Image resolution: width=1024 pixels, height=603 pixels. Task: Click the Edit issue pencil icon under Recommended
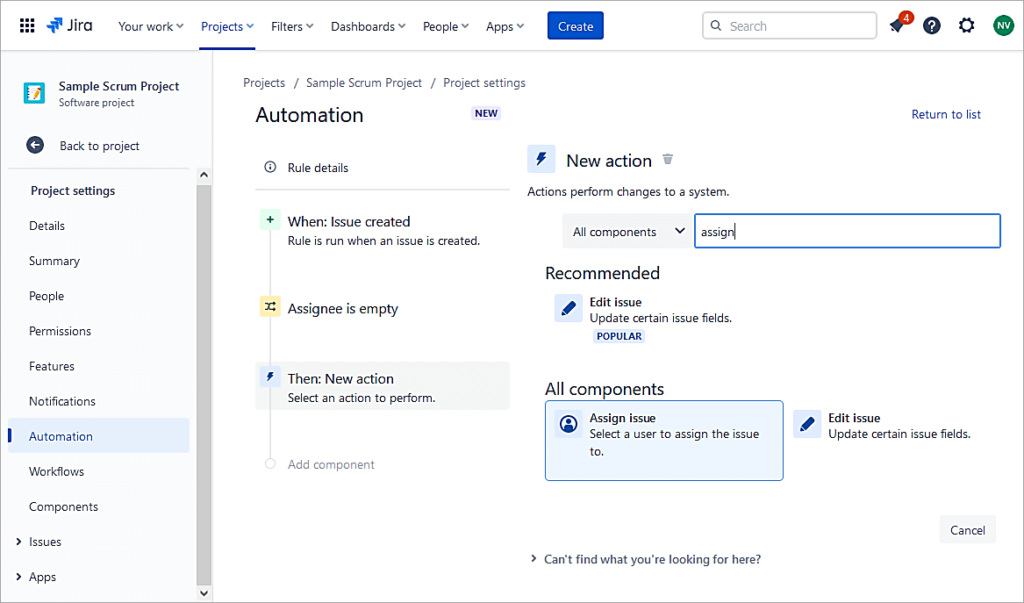[568, 309]
